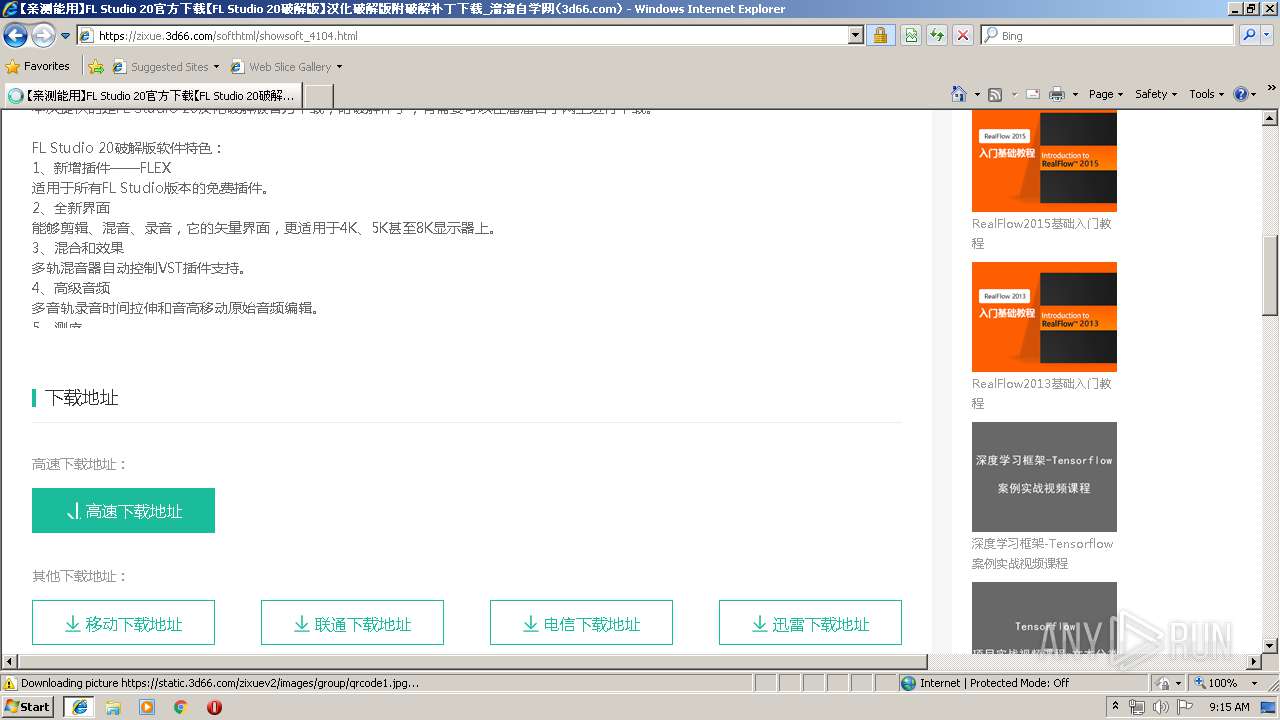Click the Compatibility View icon
Image resolution: width=1280 pixels, height=720 pixels.
coord(911,36)
